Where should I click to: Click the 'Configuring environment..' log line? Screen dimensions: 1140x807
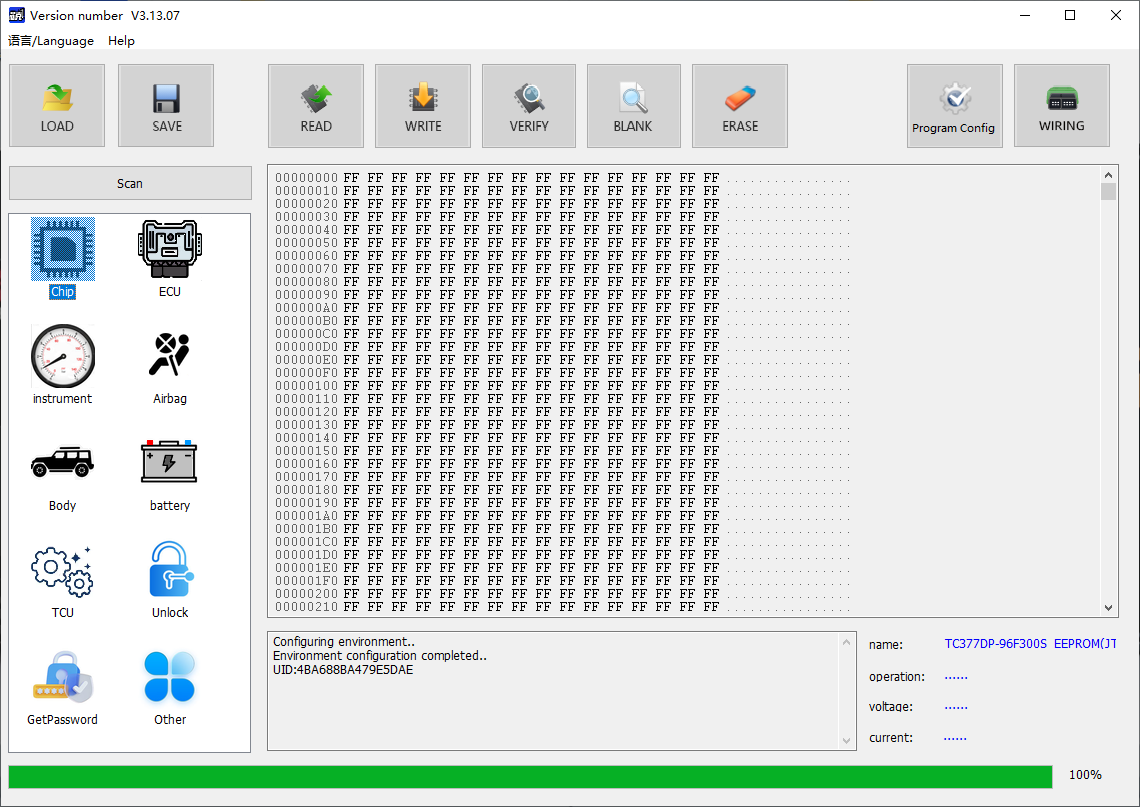(344, 641)
